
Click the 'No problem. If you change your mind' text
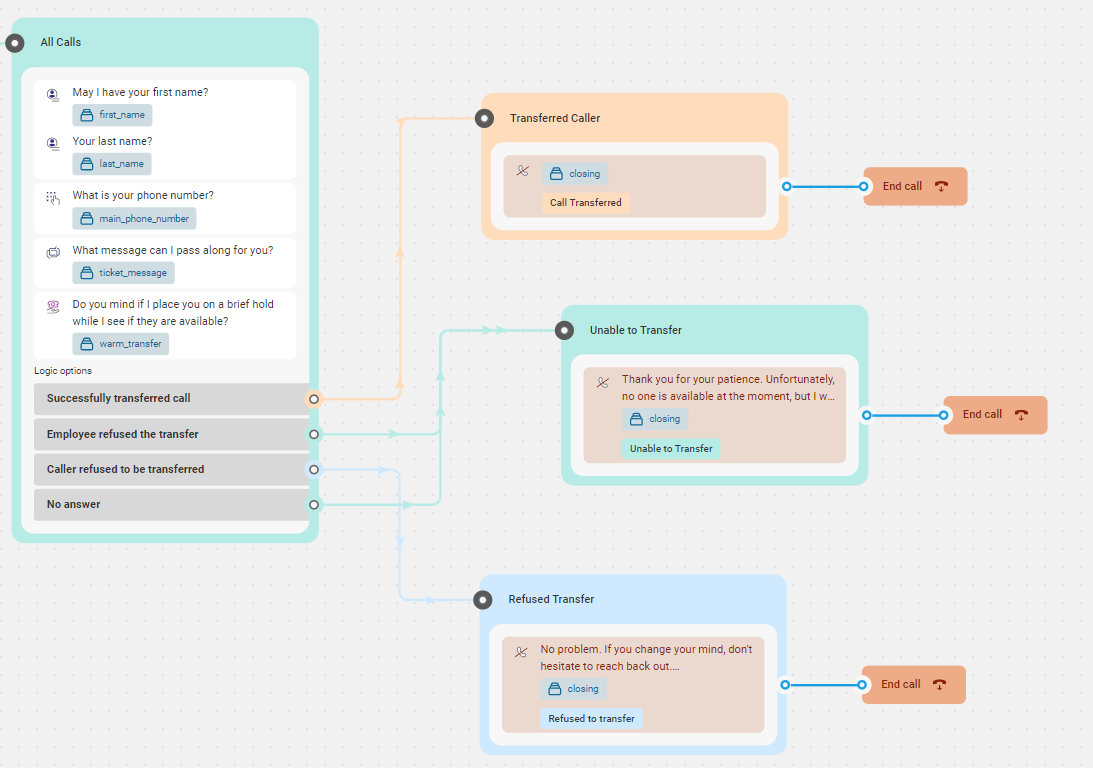[646, 658]
